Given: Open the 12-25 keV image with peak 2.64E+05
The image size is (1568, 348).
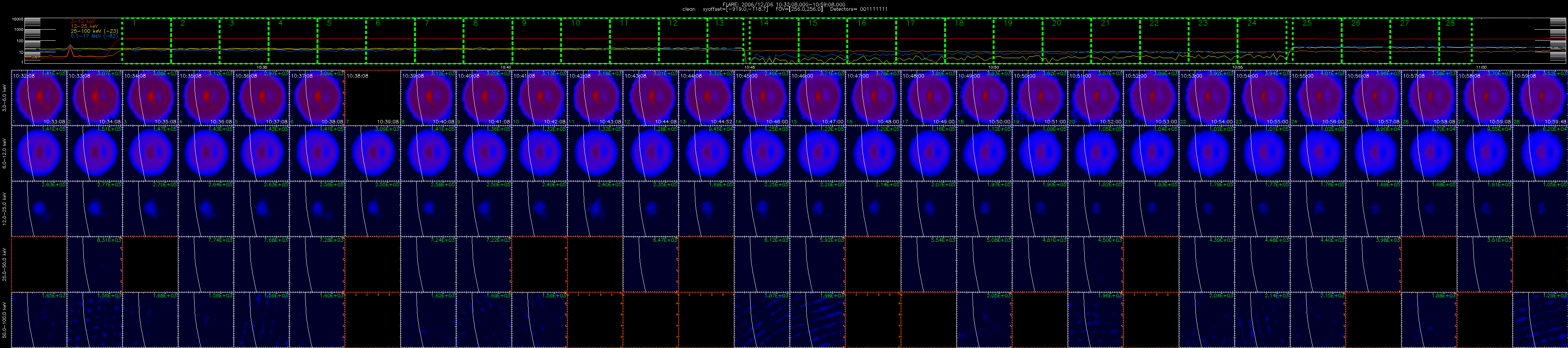Looking at the screenshot, I should [206, 209].
